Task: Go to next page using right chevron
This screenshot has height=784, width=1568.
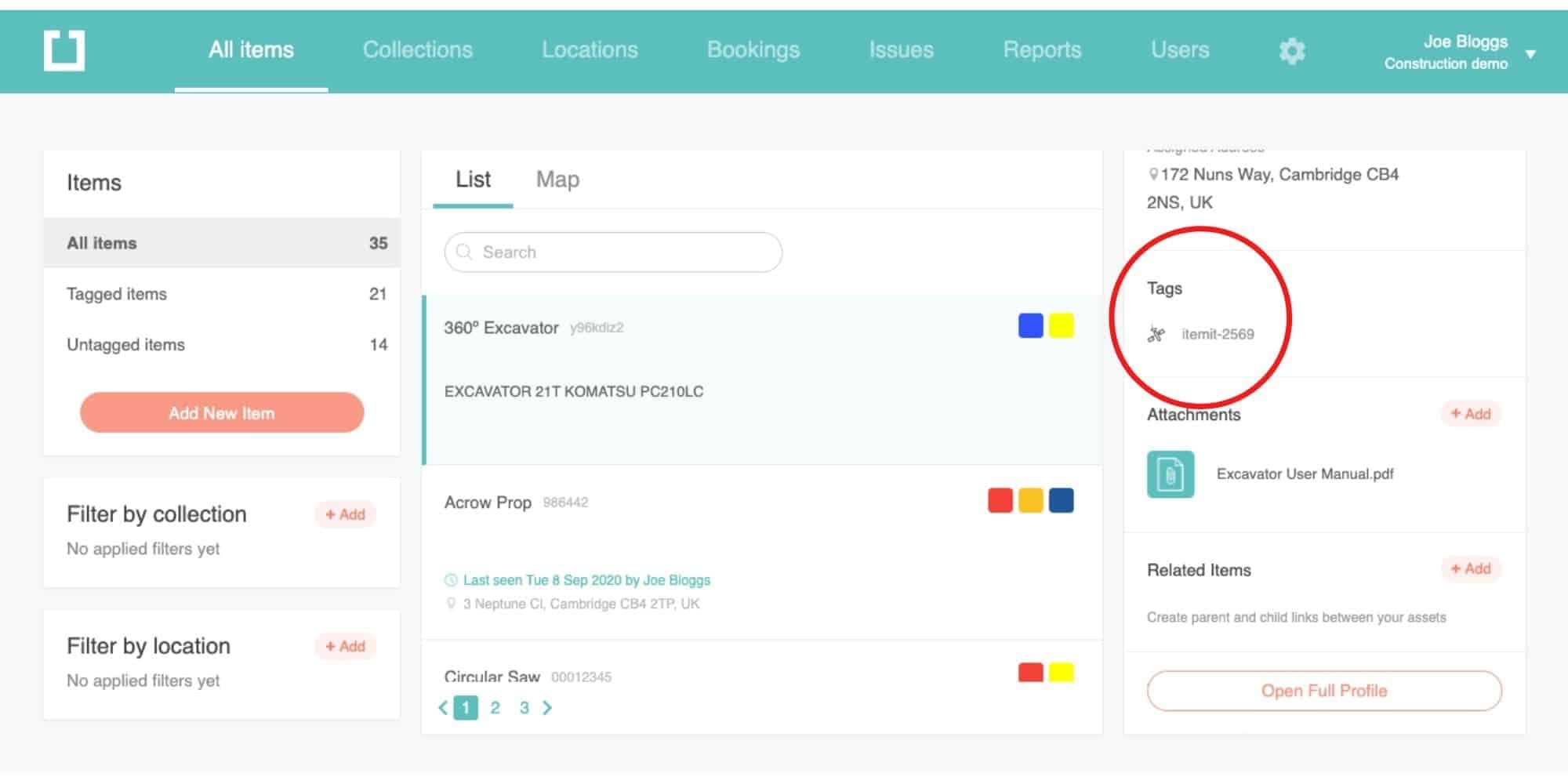Action: click(547, 708)
